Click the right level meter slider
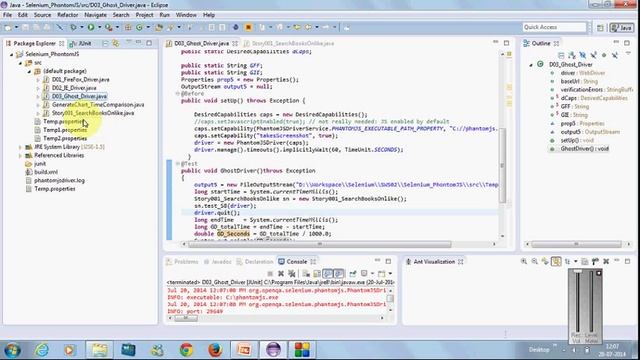 pyautogui.click(x=591, y=302)
